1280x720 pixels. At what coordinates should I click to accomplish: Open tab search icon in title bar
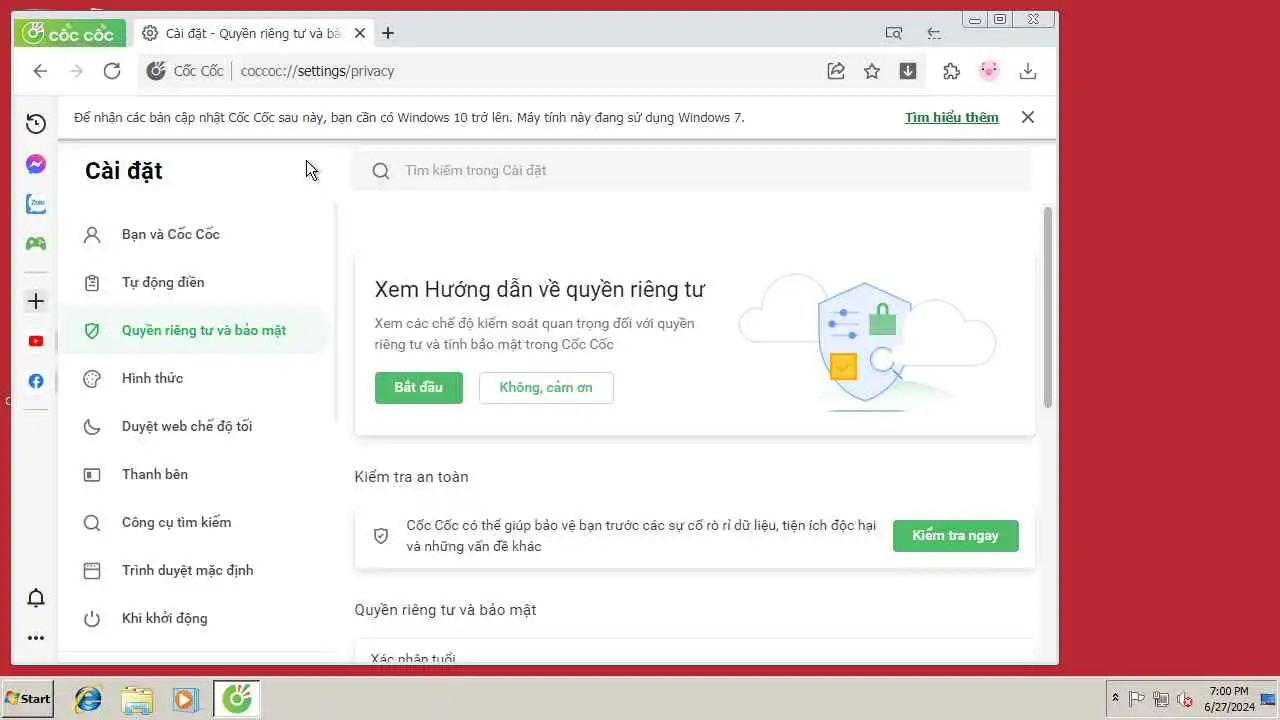[894, 33]
